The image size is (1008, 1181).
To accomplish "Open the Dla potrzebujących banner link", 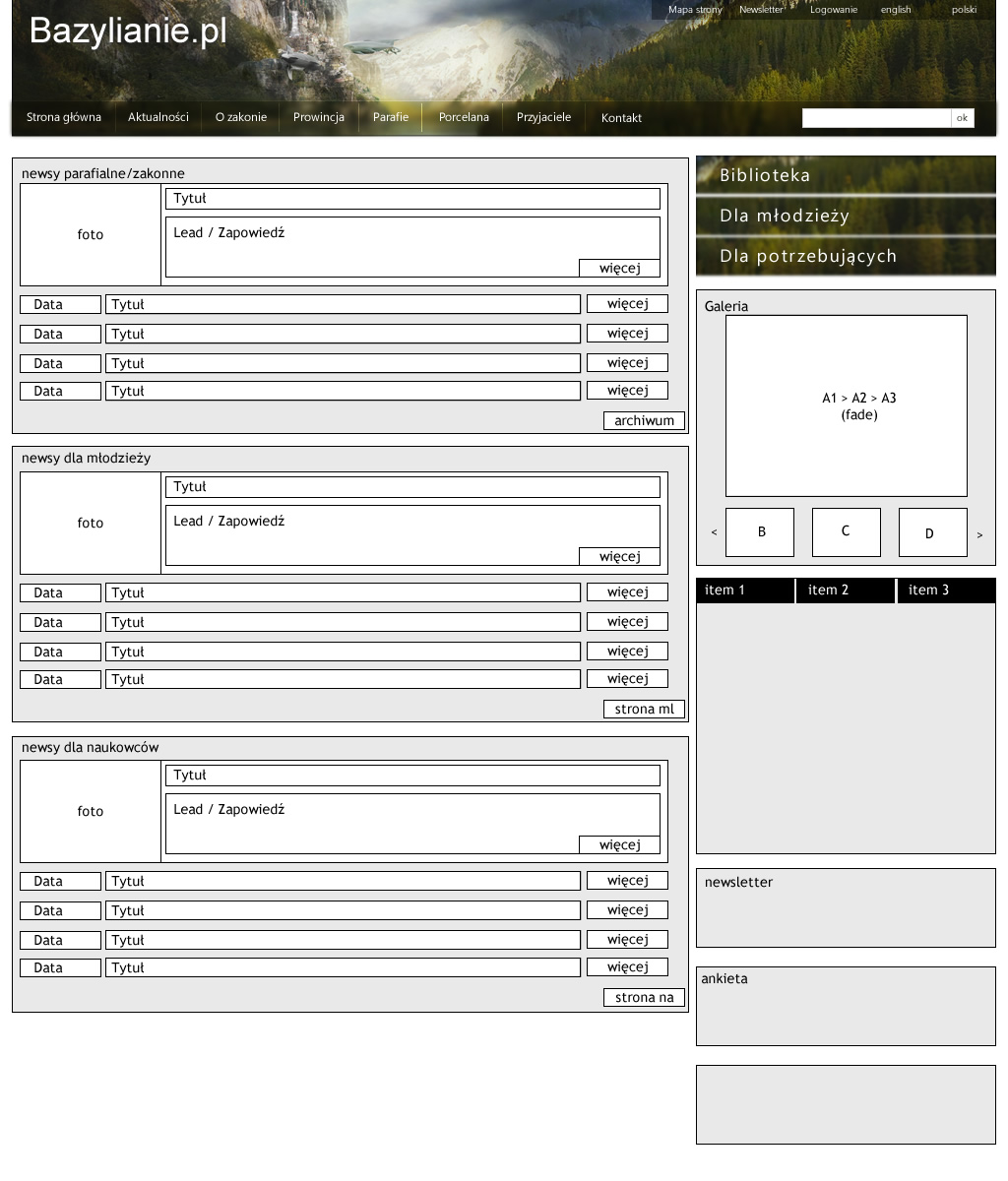I will (846, 256).
